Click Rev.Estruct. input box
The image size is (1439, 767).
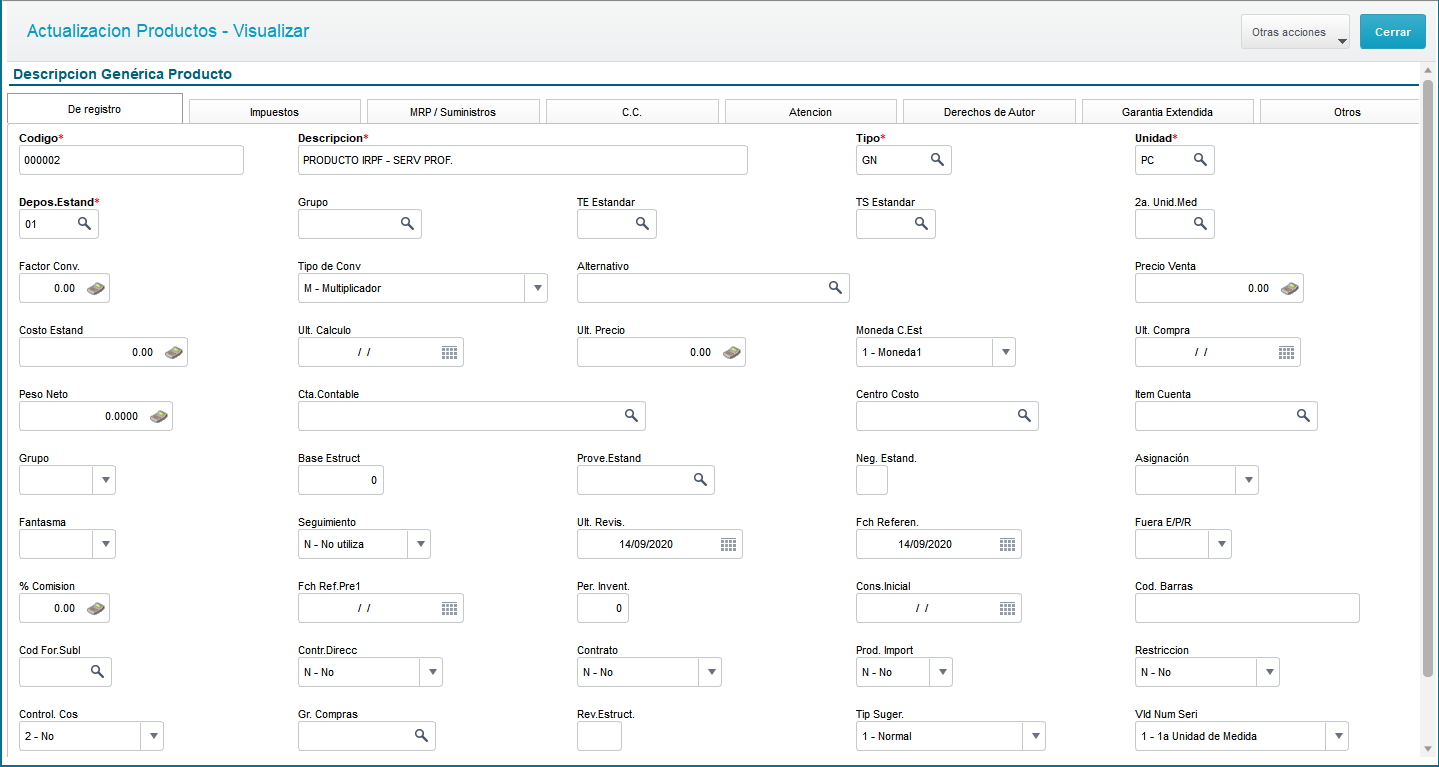(x=599, y=736)
